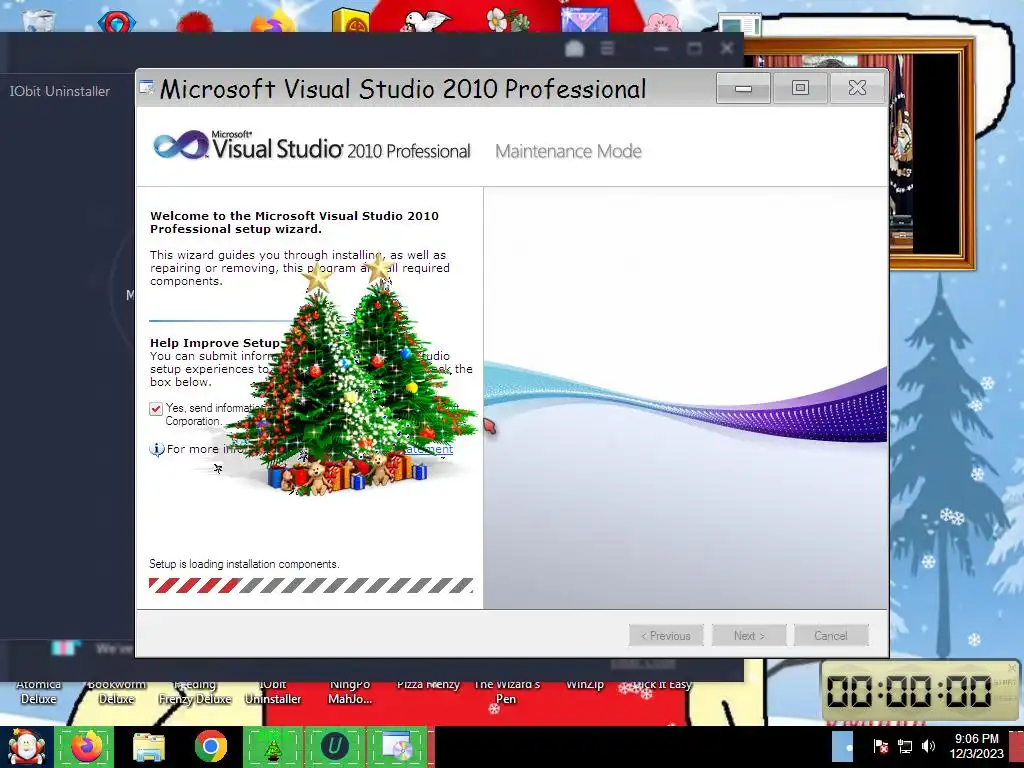The width and height of the screenshot is (1024, 768).
Task: Maximize the Visual Studio setup window
Action: pos(800,88)
